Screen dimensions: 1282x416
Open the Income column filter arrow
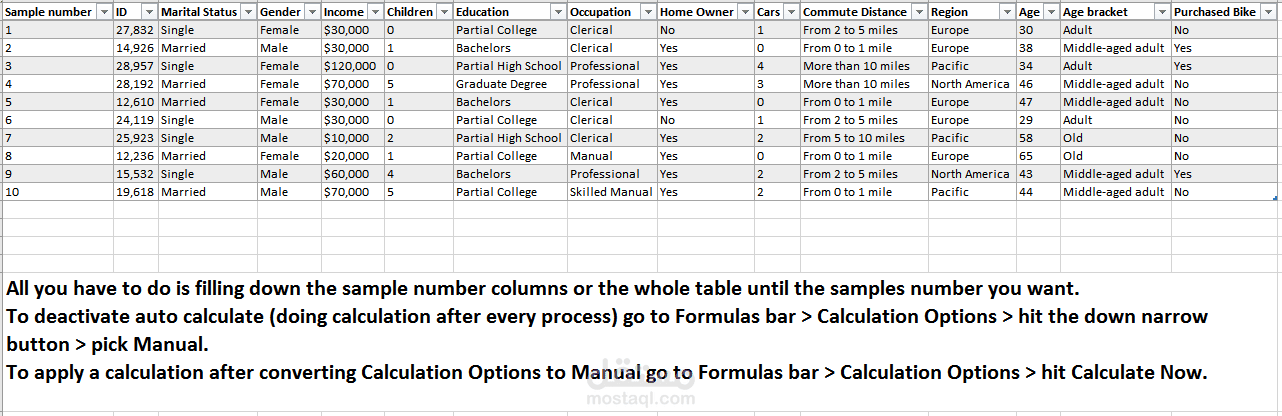click(374, 12)
